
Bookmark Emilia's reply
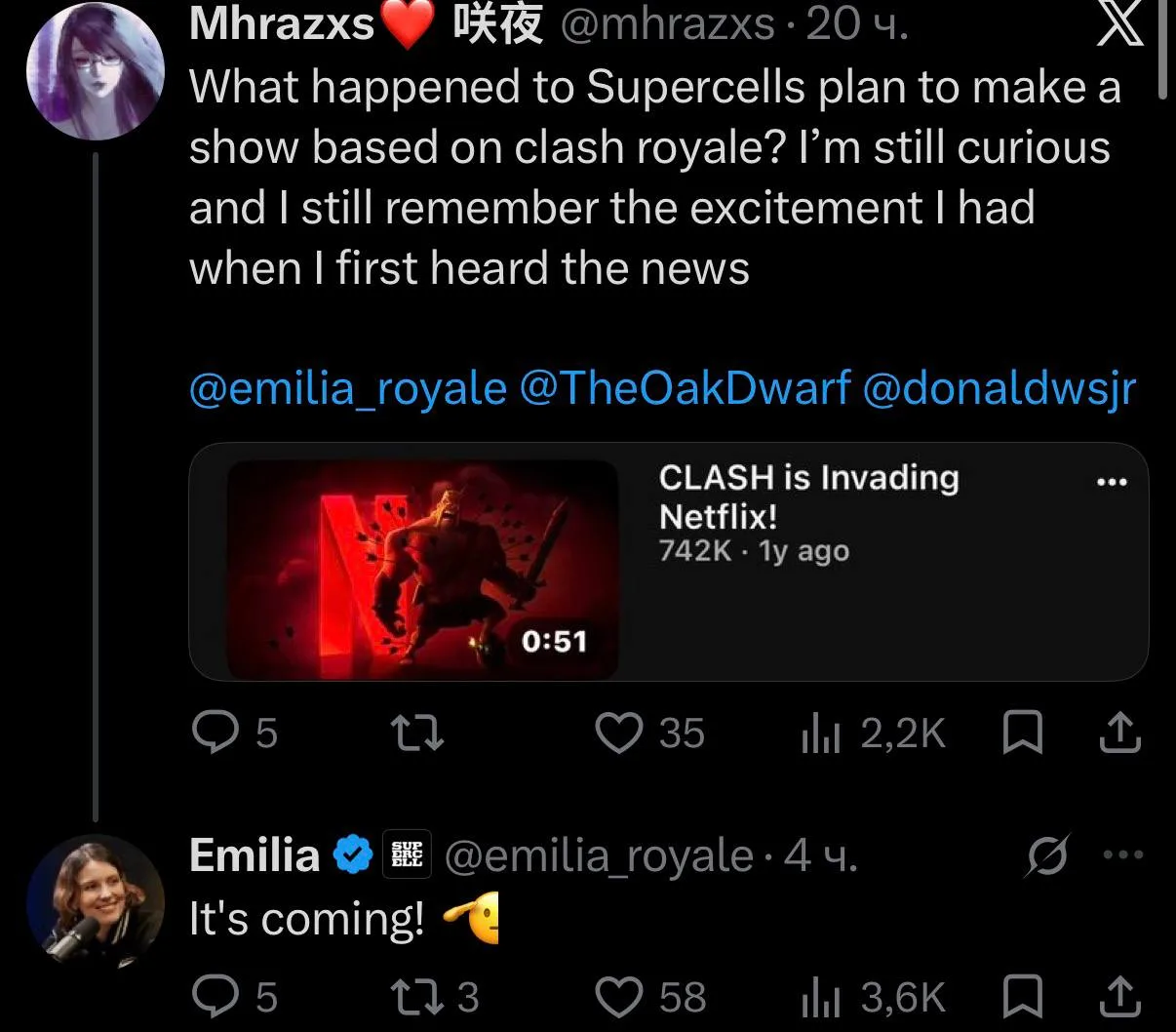1023,997
